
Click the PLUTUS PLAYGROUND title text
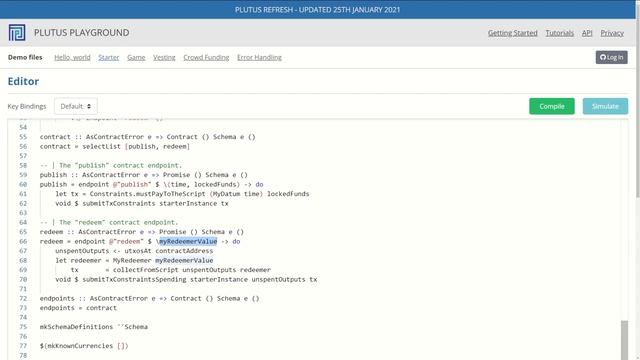[x=82, y=33]
